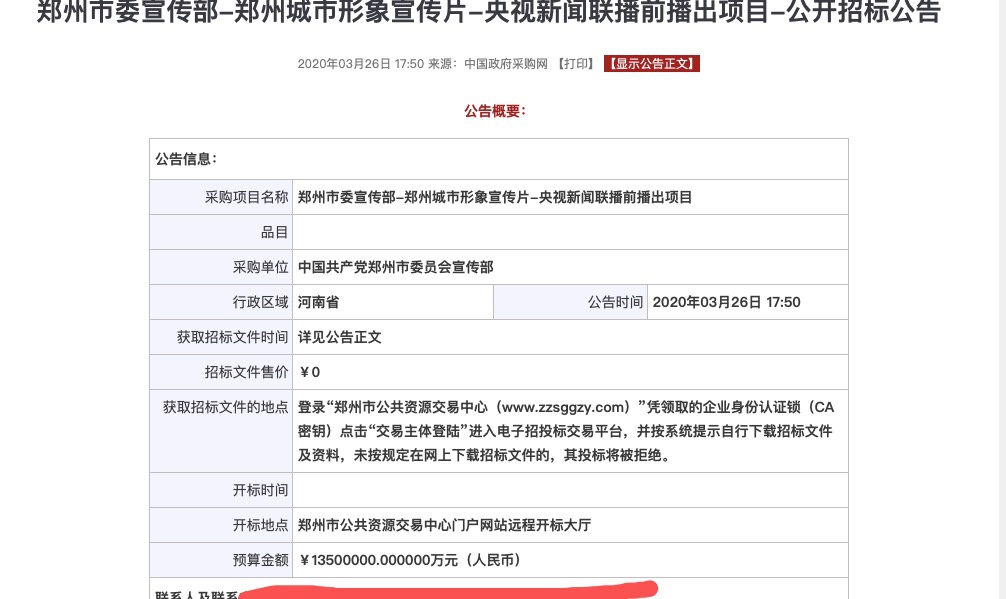Click the page title heading text
The height and width of the screenshot is (599, 1006).
tap(488, 12)
